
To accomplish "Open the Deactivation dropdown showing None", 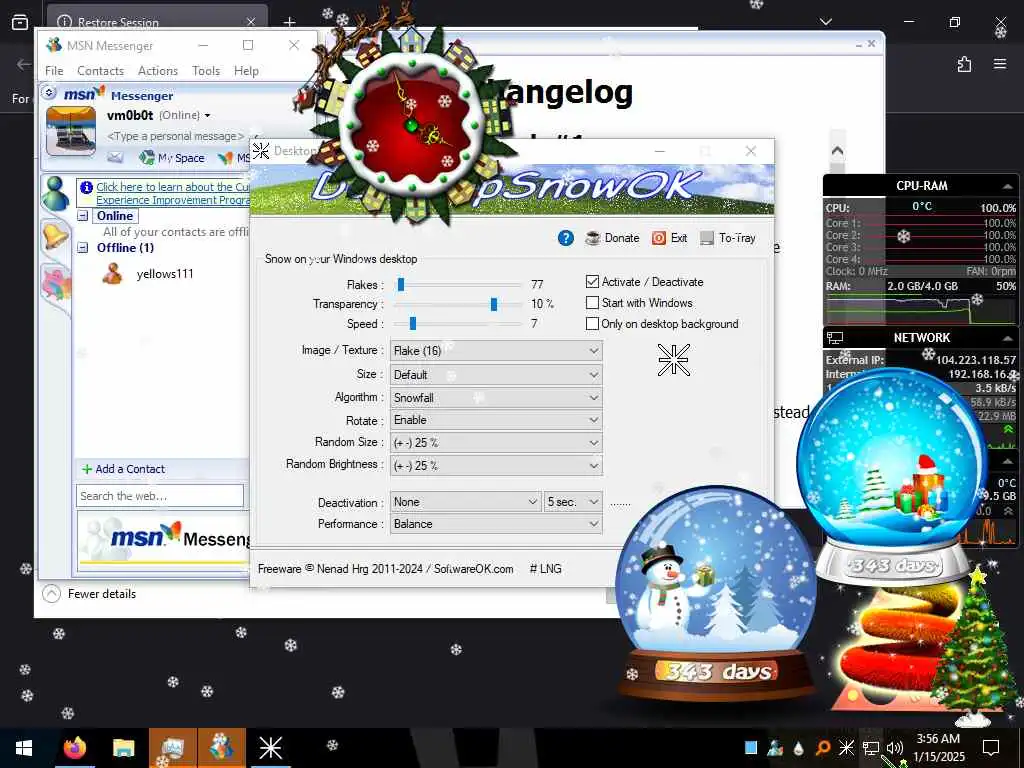I will click(466, 502).
